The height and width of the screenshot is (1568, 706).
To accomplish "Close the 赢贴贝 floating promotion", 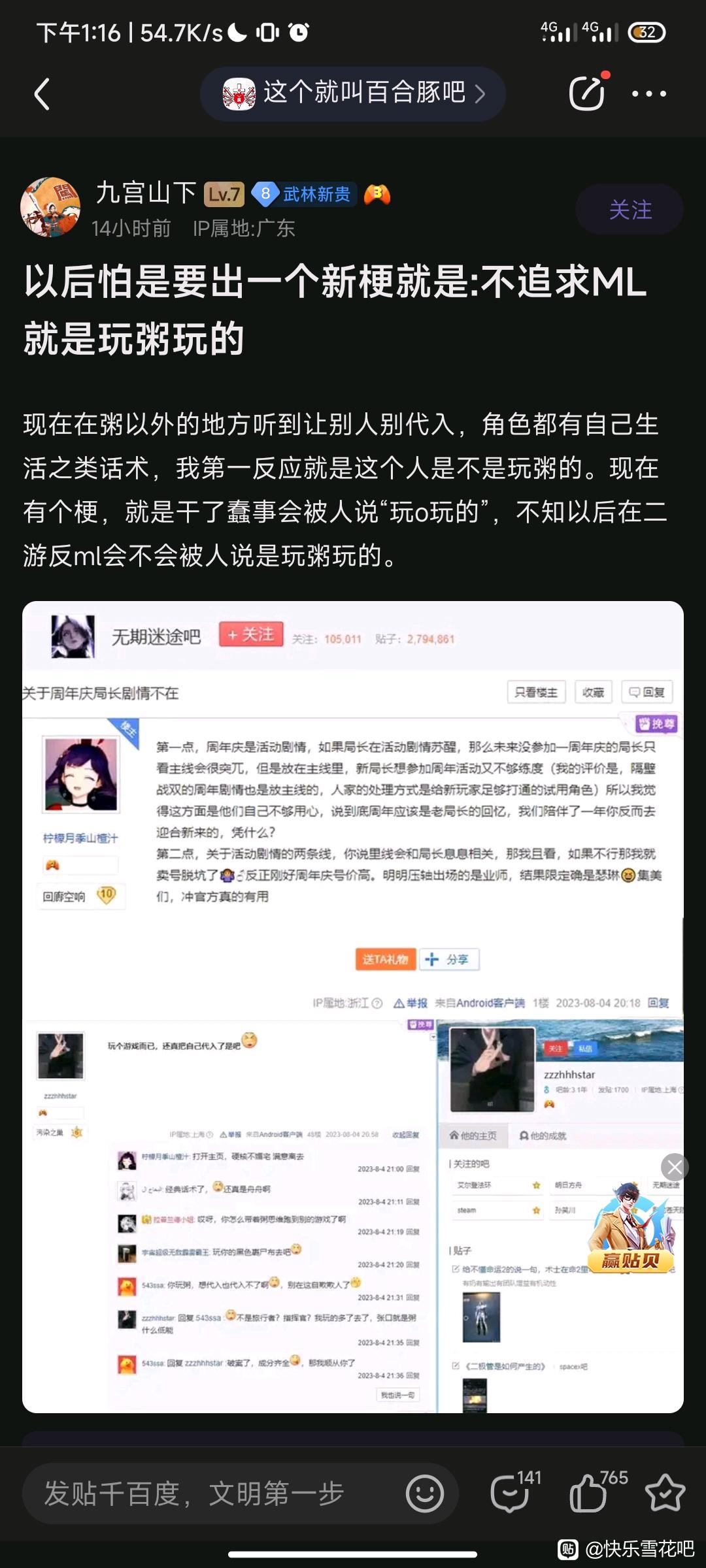I will pyautogui.click(x=675, y=1167).
